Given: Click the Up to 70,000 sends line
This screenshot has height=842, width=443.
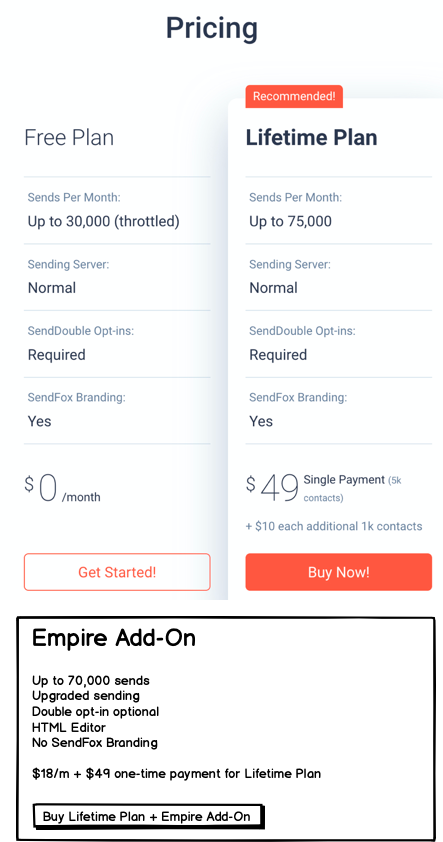Looking at the screenshot, I should [x=91, y=681].
